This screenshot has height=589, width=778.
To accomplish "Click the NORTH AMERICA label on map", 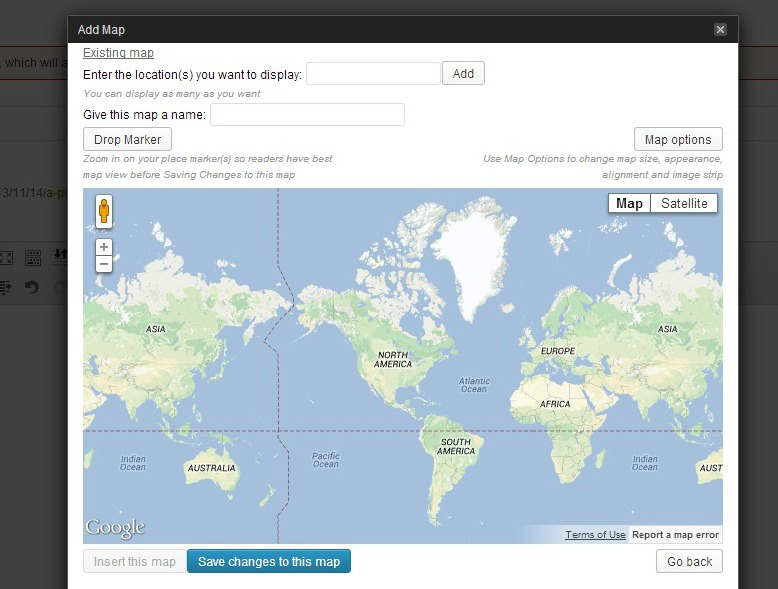I will [393, 359].
